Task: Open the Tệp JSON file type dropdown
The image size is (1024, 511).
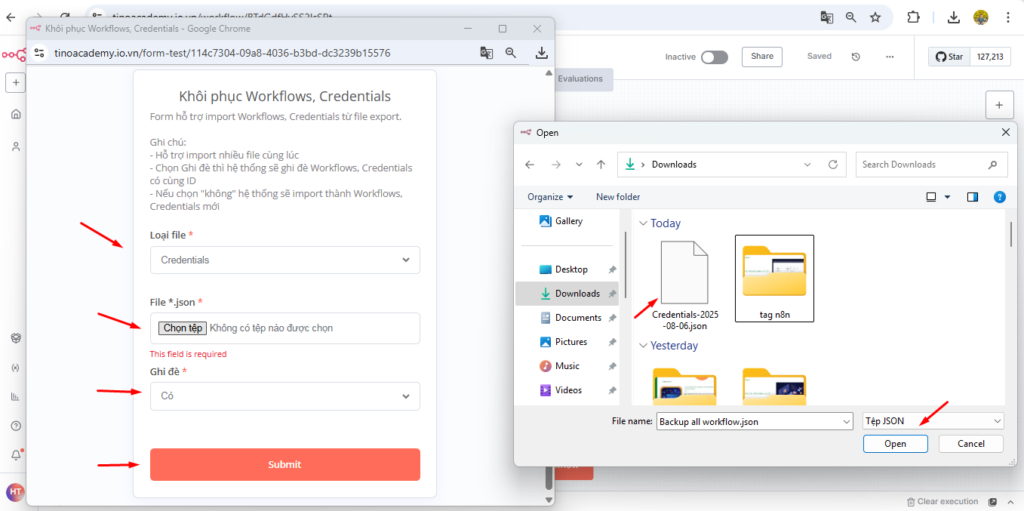Action: point(933,421)
